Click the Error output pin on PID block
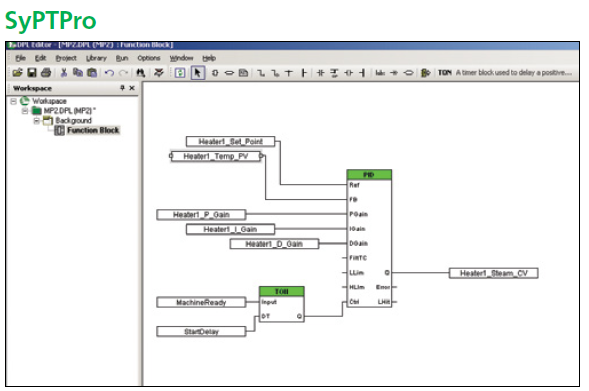 pos(383,287)
